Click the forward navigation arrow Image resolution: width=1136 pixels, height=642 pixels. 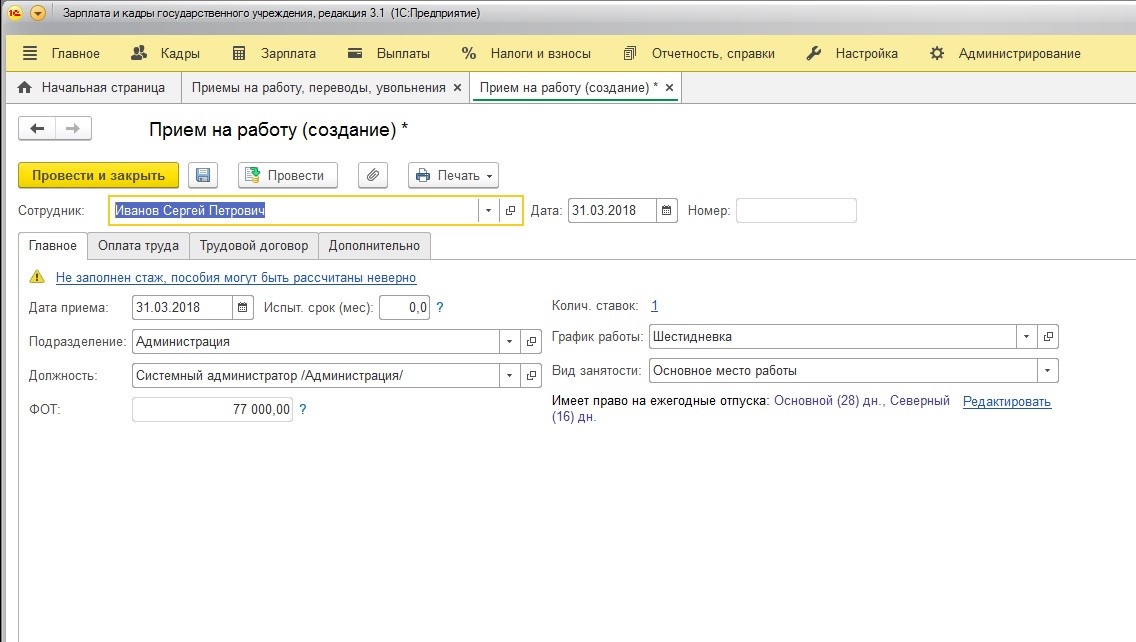[x=73, y=128]
